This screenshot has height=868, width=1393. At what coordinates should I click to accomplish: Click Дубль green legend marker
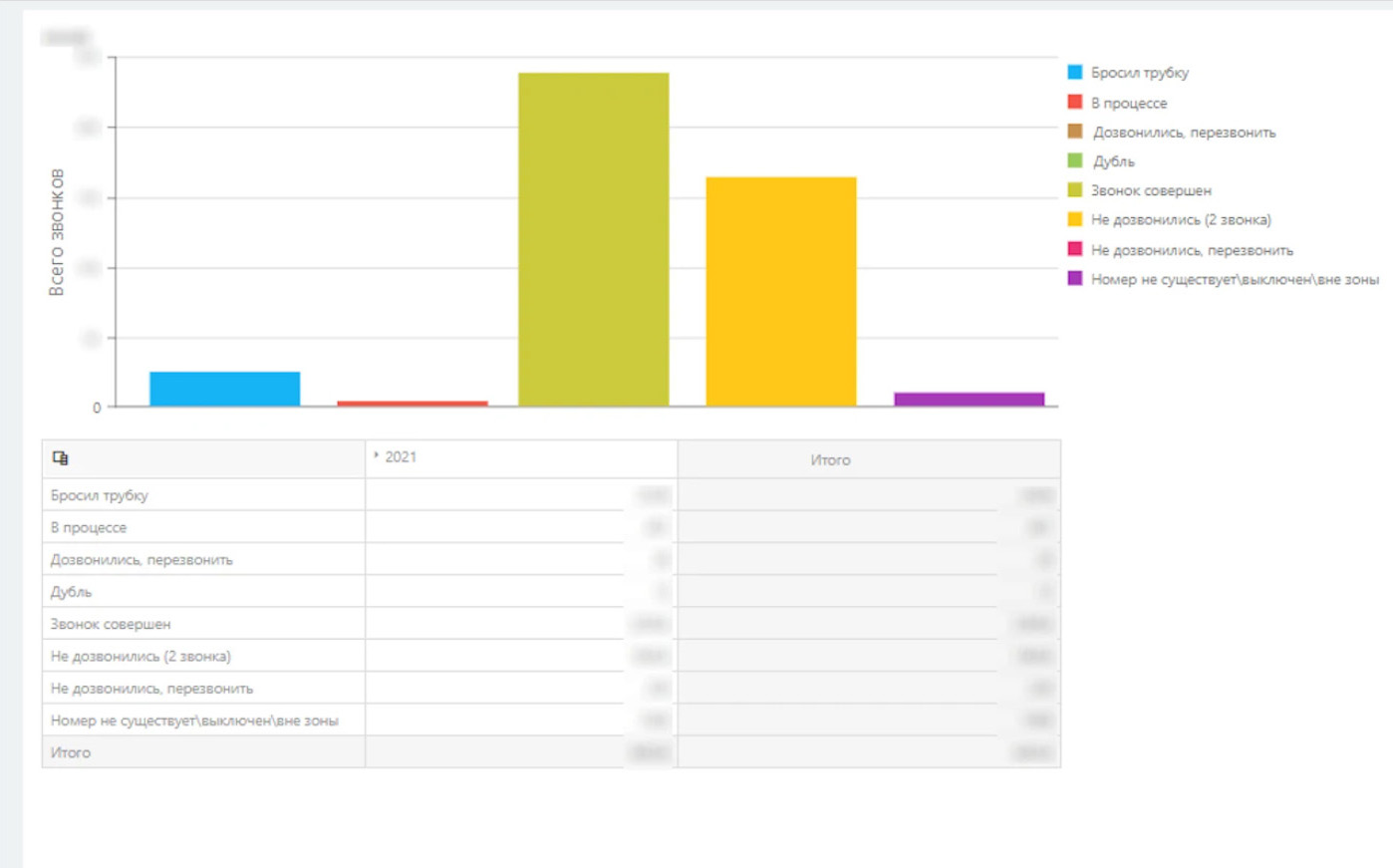click(x=1074, y=160)
